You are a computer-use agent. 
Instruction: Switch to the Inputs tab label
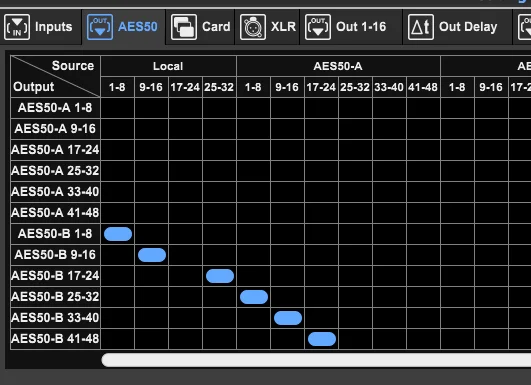[54, 27]
